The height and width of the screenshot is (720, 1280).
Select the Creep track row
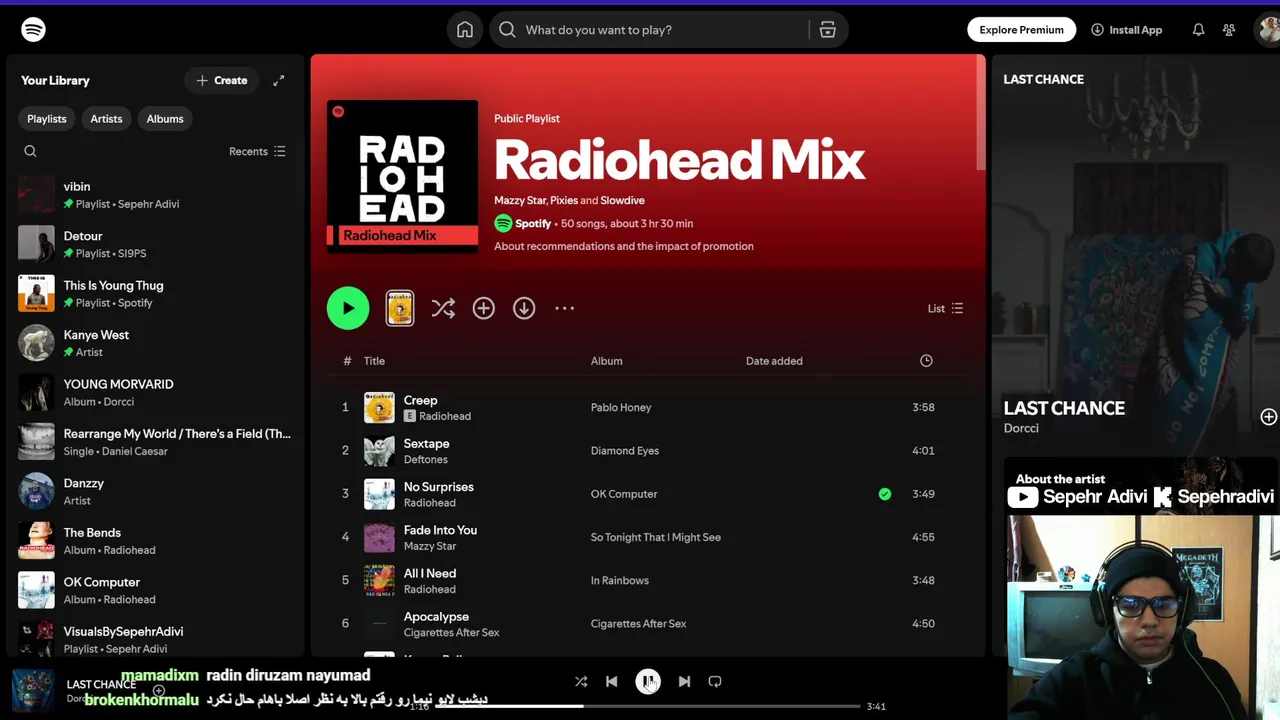[x=648, y=407]
